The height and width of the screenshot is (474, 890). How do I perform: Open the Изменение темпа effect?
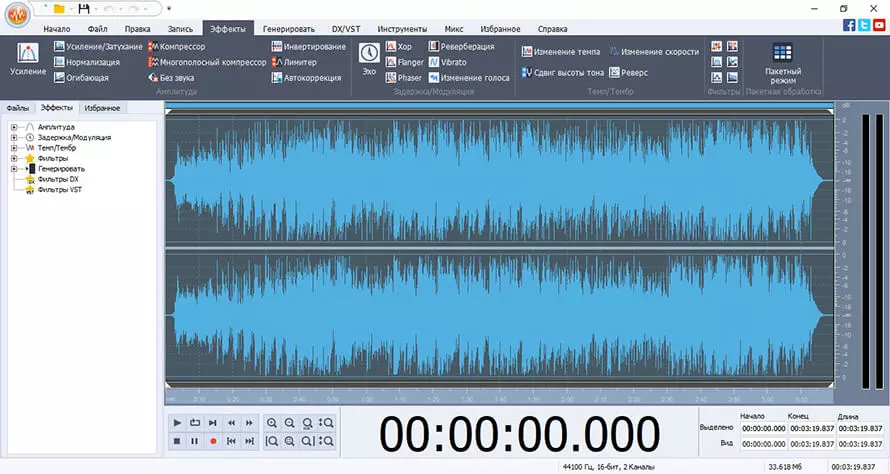click(x=561, y=52)
